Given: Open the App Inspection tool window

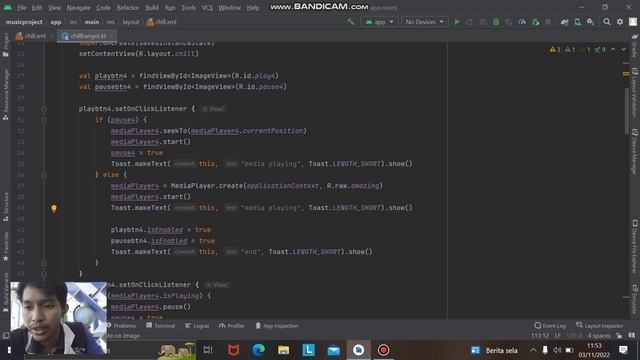Looking at the screenshot, I should pyautogui.click(x=277, y=326).
